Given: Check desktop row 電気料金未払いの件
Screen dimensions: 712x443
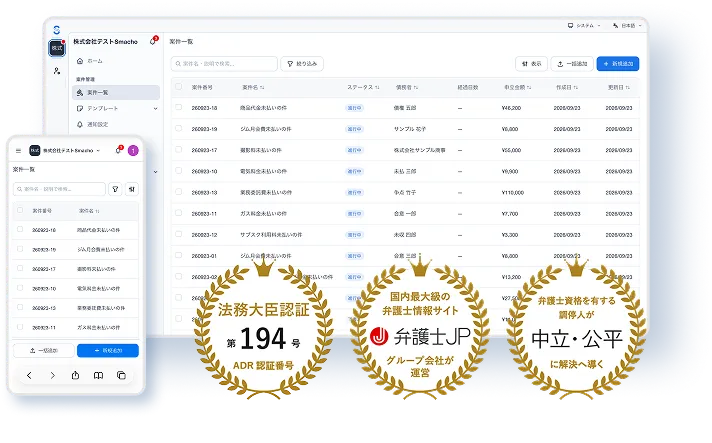Looking at the screenshot, I should point(178,171).
